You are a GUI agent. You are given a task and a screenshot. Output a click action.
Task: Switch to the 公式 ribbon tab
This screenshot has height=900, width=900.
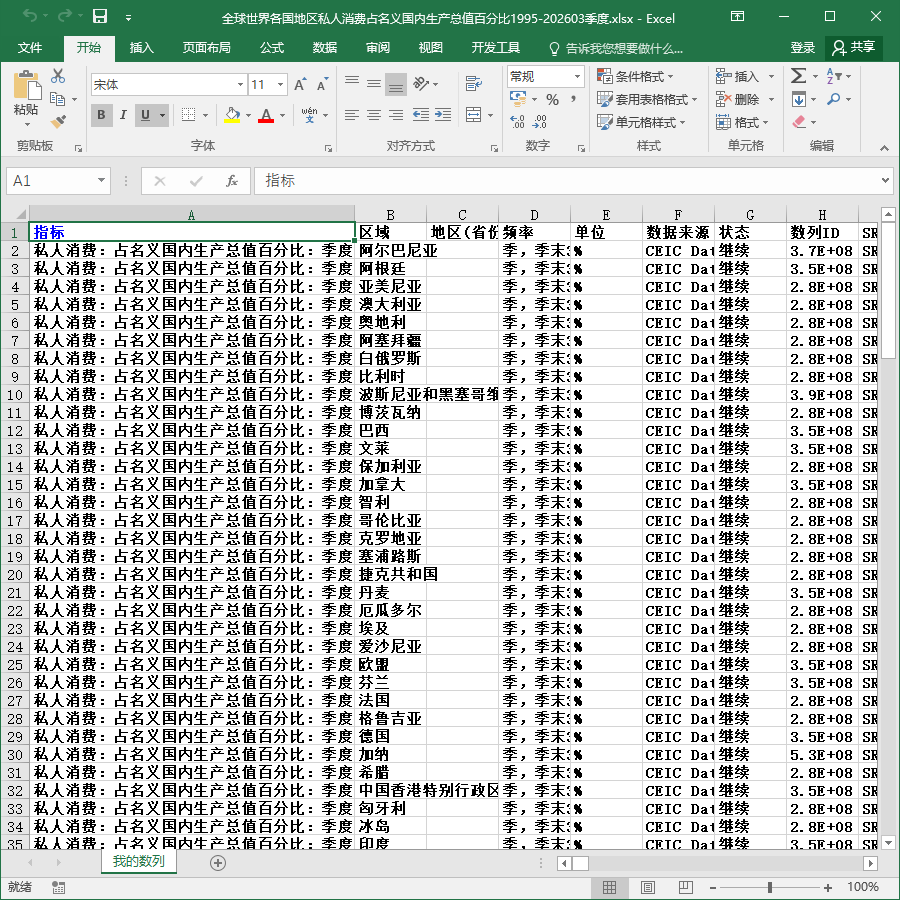pyautogui.click(x=271, y=48)
